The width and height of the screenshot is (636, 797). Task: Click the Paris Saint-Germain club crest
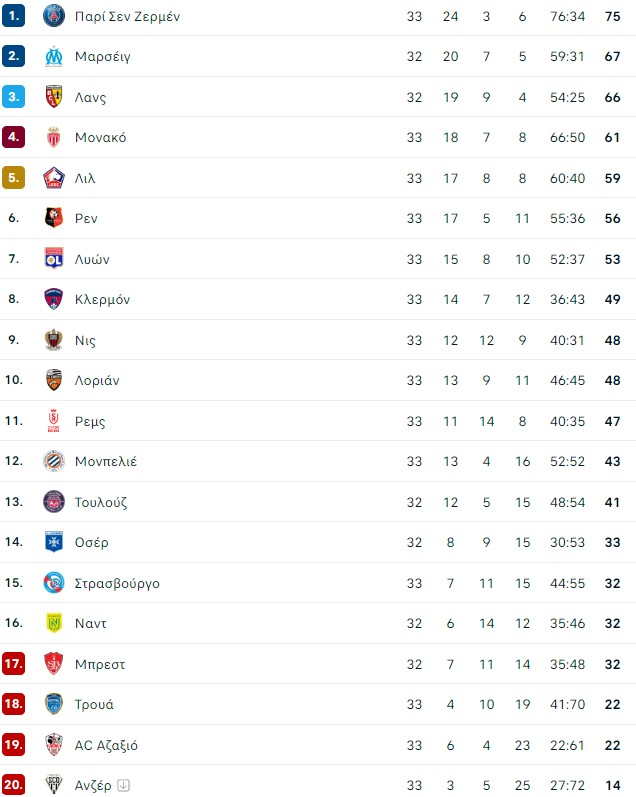pyautogui.click(x=54, y=16)
